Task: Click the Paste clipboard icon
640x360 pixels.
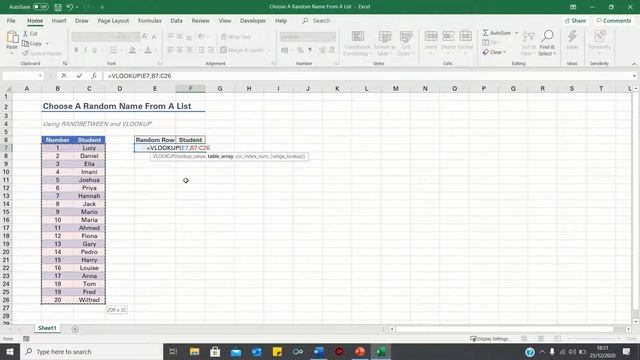Action: [x=12, y=38]
